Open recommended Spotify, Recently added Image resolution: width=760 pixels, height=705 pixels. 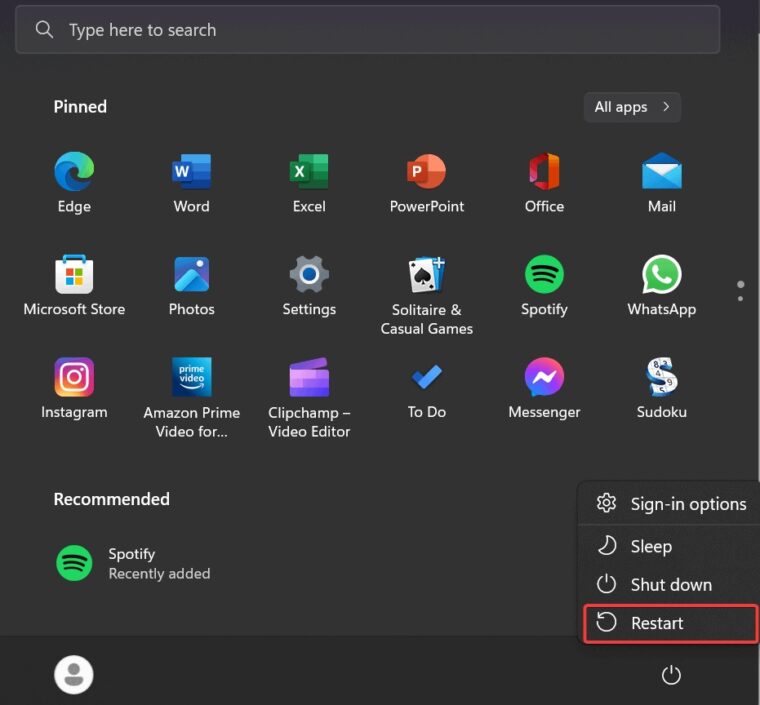point(133,564)
